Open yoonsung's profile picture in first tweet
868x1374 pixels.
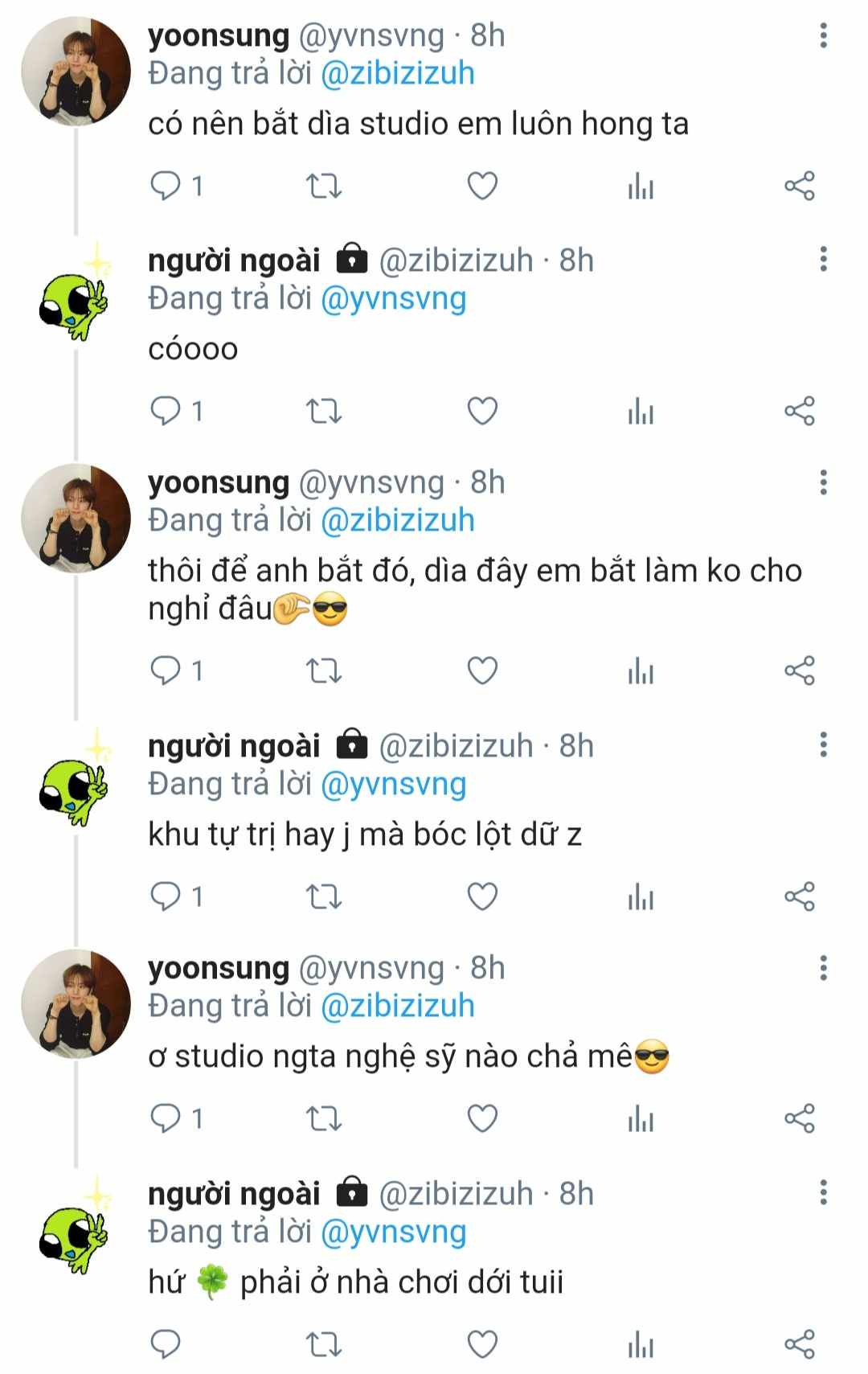point(76,72)
